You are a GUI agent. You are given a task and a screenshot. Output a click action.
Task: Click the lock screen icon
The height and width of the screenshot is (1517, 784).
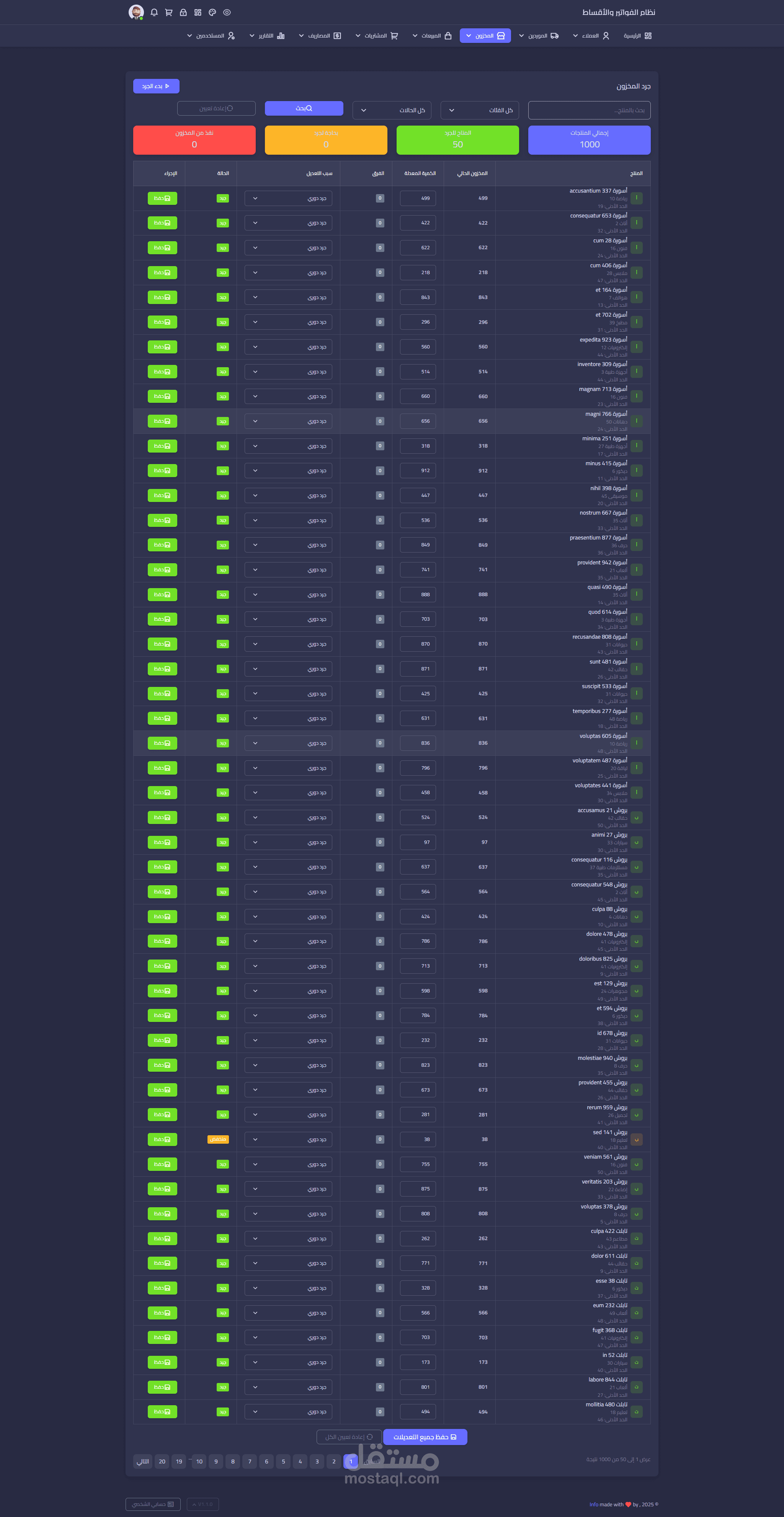tap(183, 12)
